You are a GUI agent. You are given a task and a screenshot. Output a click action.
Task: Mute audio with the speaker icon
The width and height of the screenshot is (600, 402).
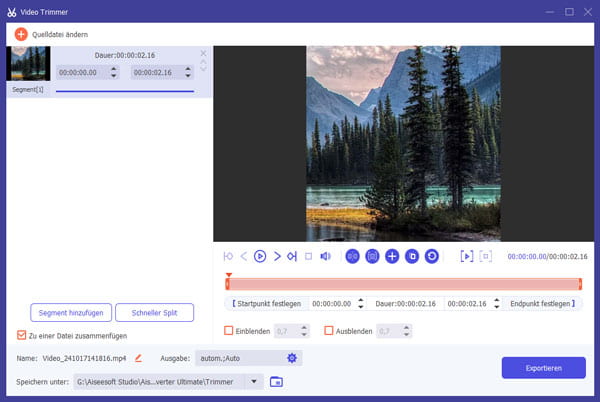(x=325, y=256)
